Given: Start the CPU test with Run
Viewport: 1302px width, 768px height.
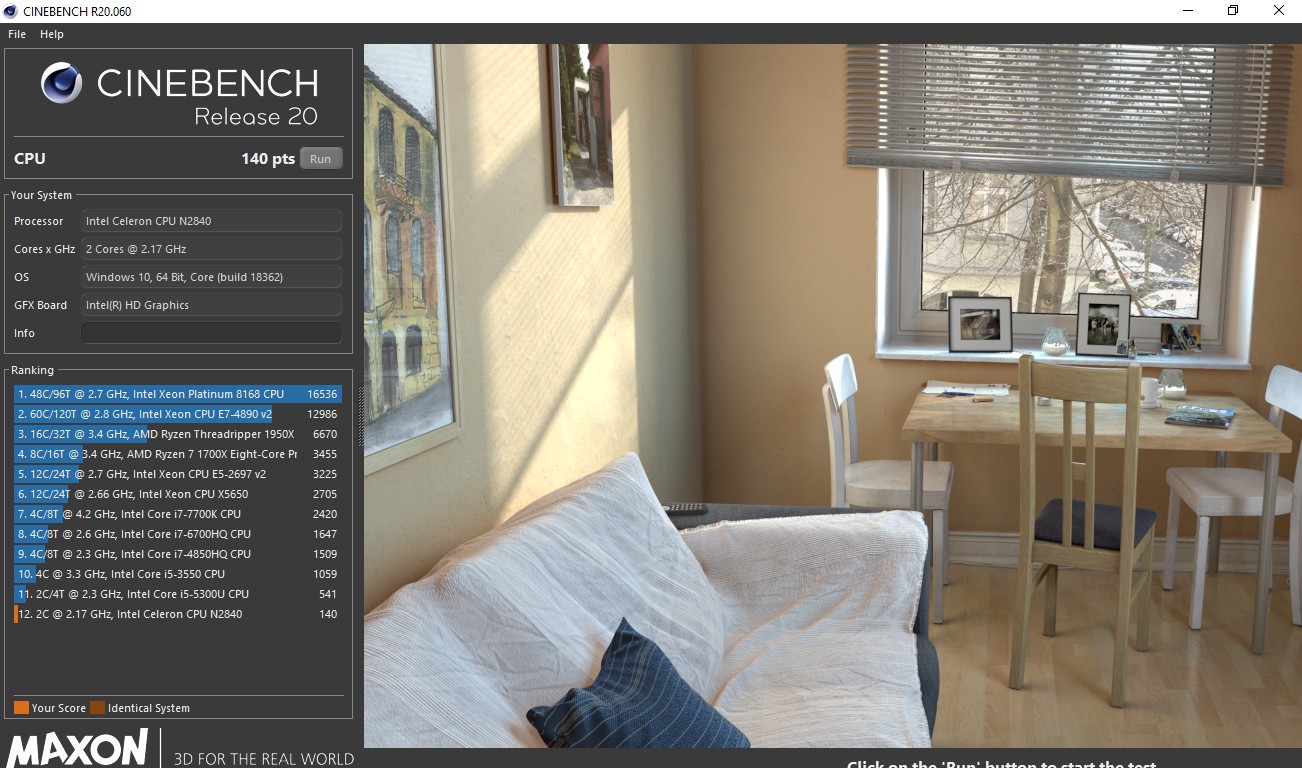Looking at the screenshot, I should [x=320, y=159].
